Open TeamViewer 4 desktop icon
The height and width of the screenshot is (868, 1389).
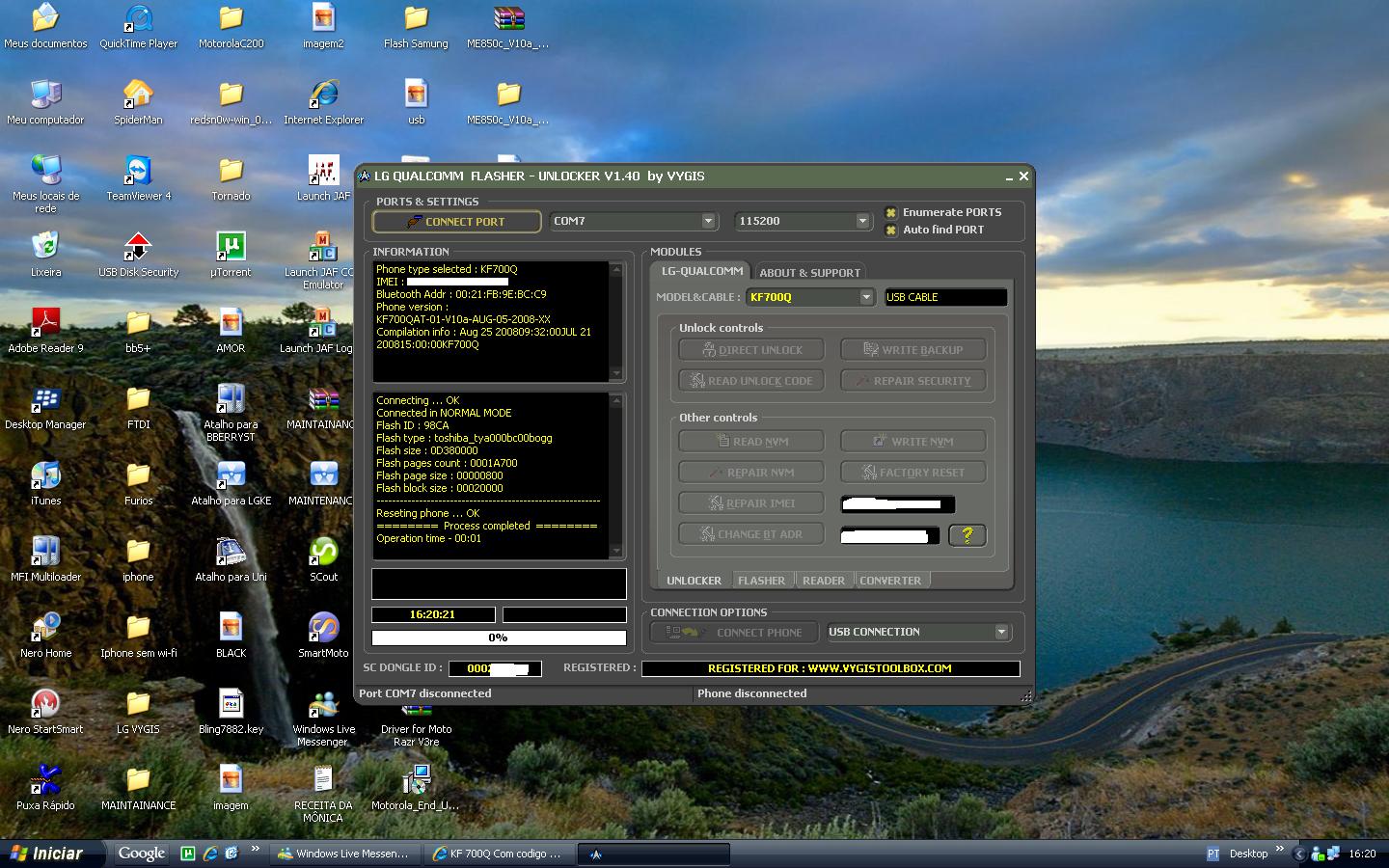(x=138, y=178)
